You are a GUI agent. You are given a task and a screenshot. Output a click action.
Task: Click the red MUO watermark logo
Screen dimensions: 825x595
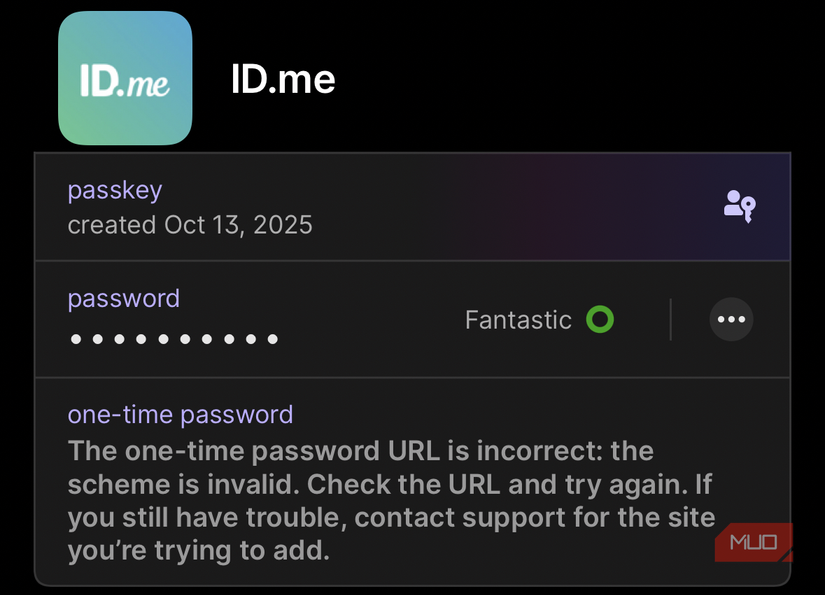tap(753, 543)
